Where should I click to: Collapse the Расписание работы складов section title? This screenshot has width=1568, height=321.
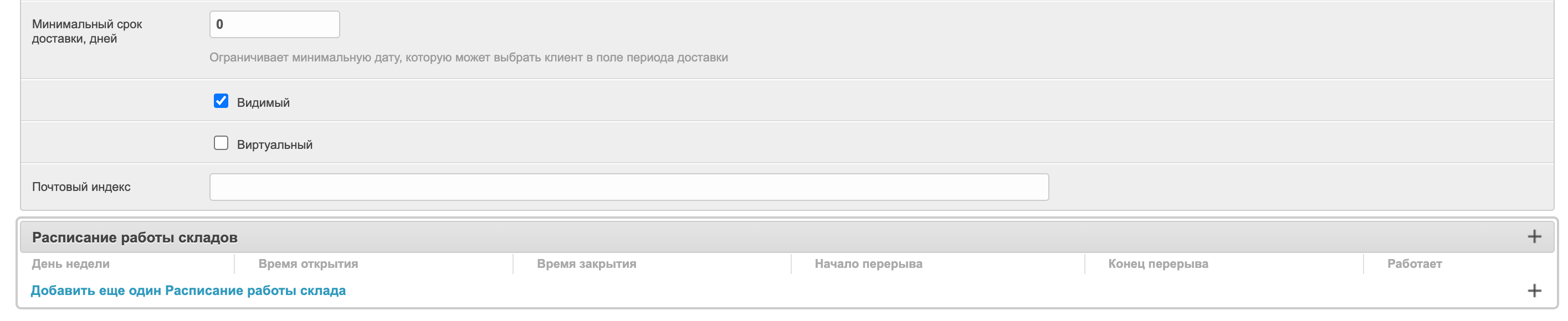(135, 237)
